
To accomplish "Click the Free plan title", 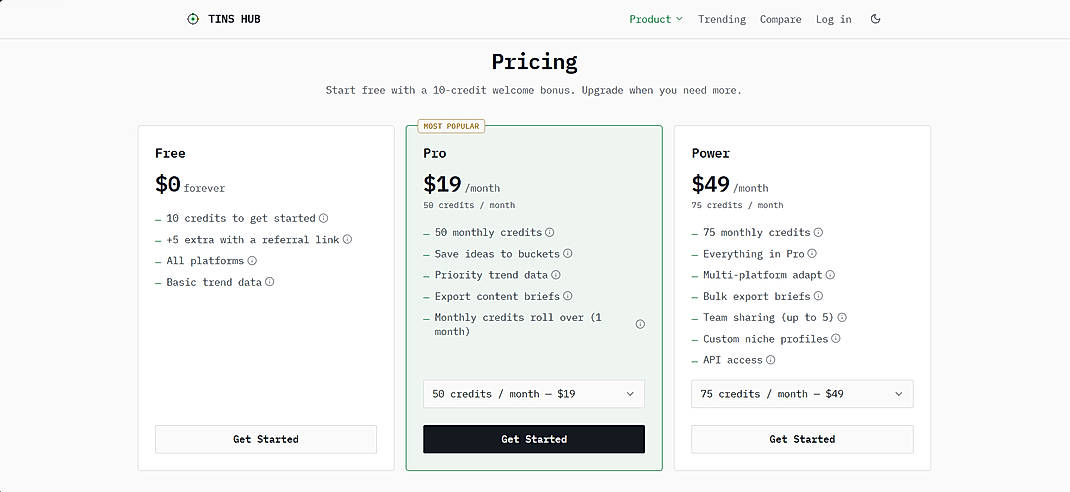I will [170, 154].
